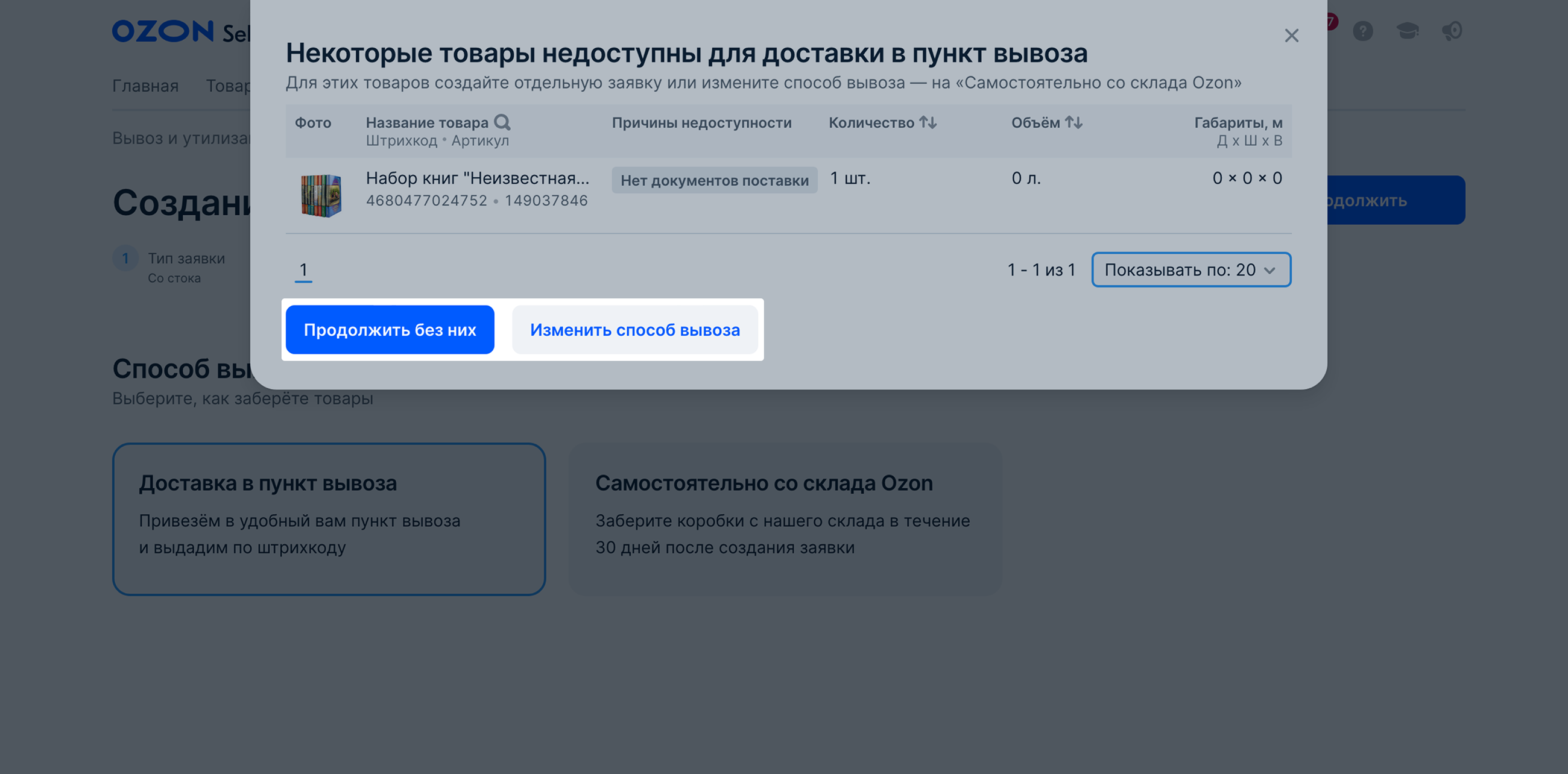Image resolution: width=1568 pixels, height=774 pixels.
Task: Expand the Показывать по: 20 dropdown
Action: (x=1190, y=269)
